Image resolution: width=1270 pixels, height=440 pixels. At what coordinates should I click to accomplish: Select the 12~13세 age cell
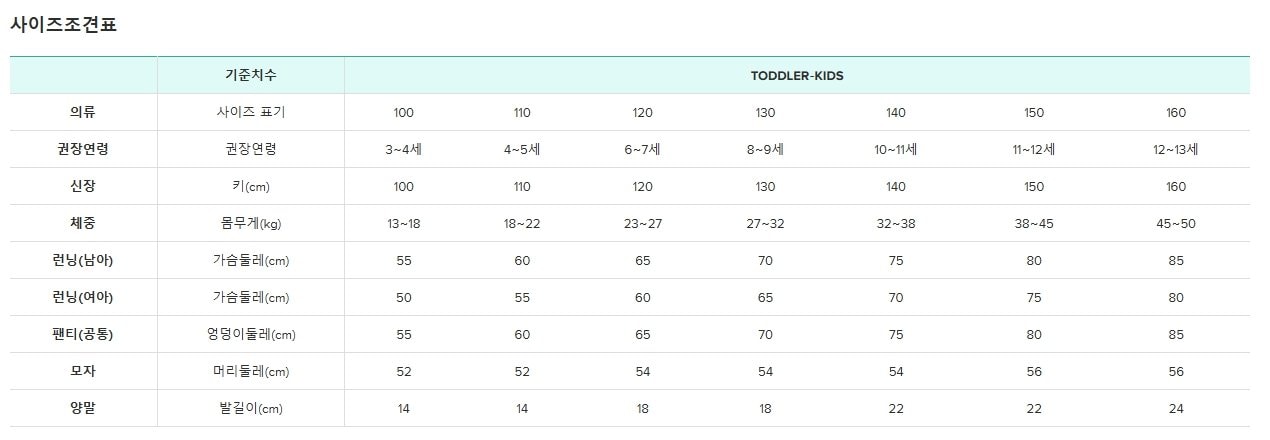point(1176,150)
